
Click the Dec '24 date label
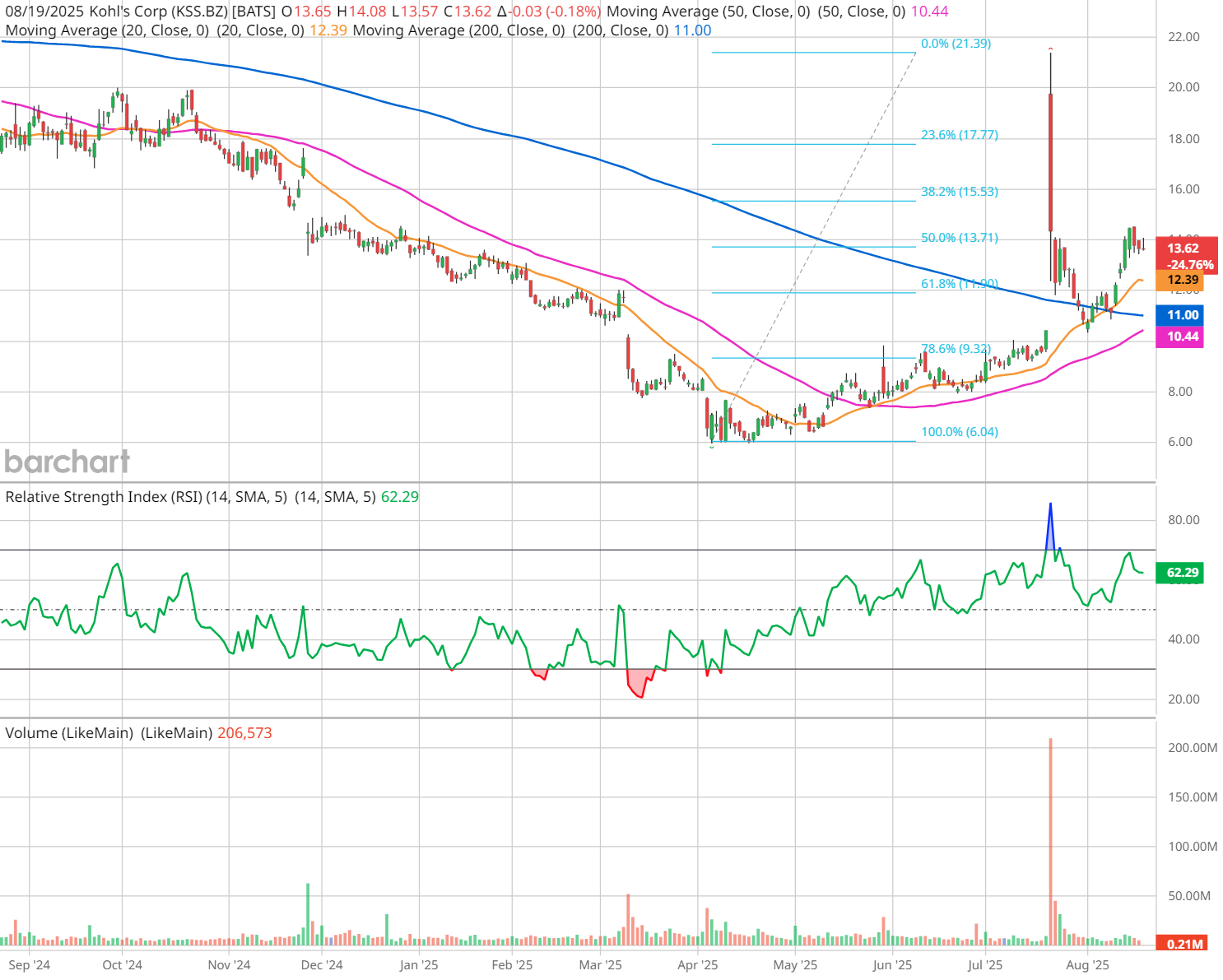(x=322, y=965)
